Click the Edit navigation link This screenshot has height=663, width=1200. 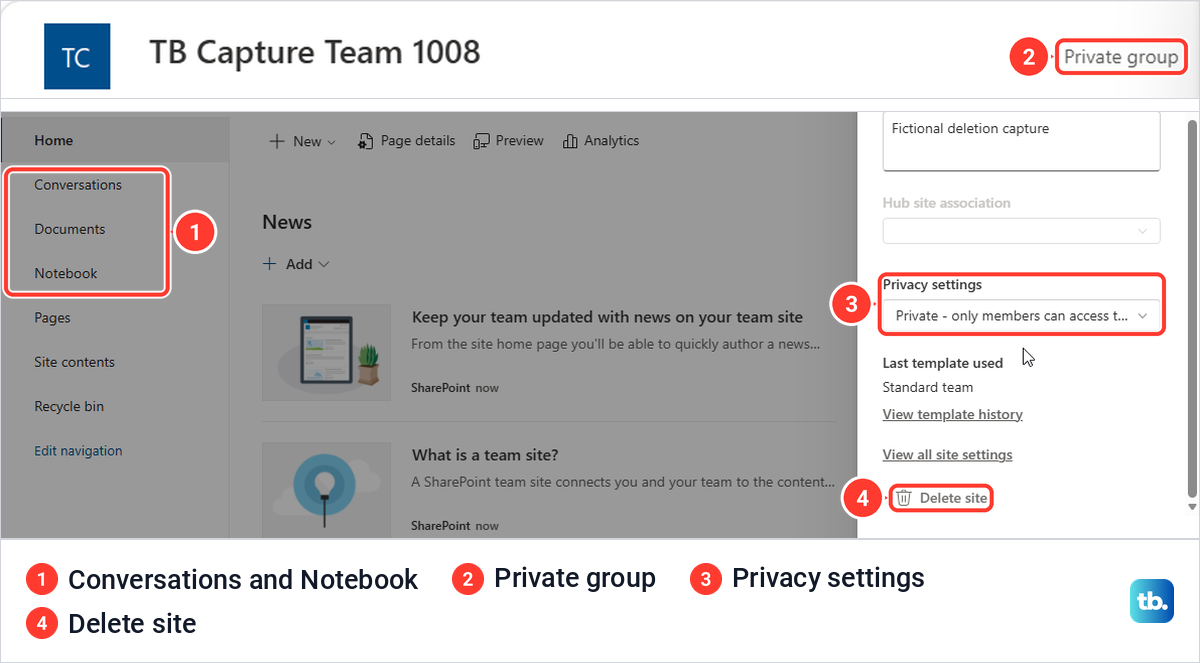click(x=78, y=450)
